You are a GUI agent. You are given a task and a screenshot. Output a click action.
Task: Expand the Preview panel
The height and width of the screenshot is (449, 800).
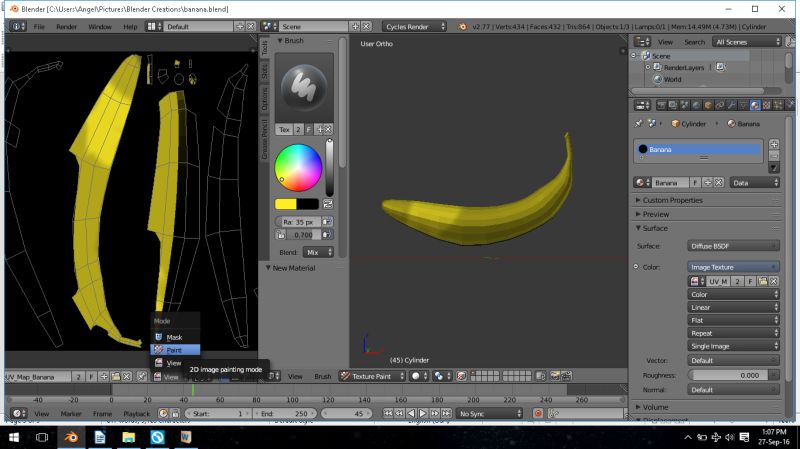tap(656, 214)
